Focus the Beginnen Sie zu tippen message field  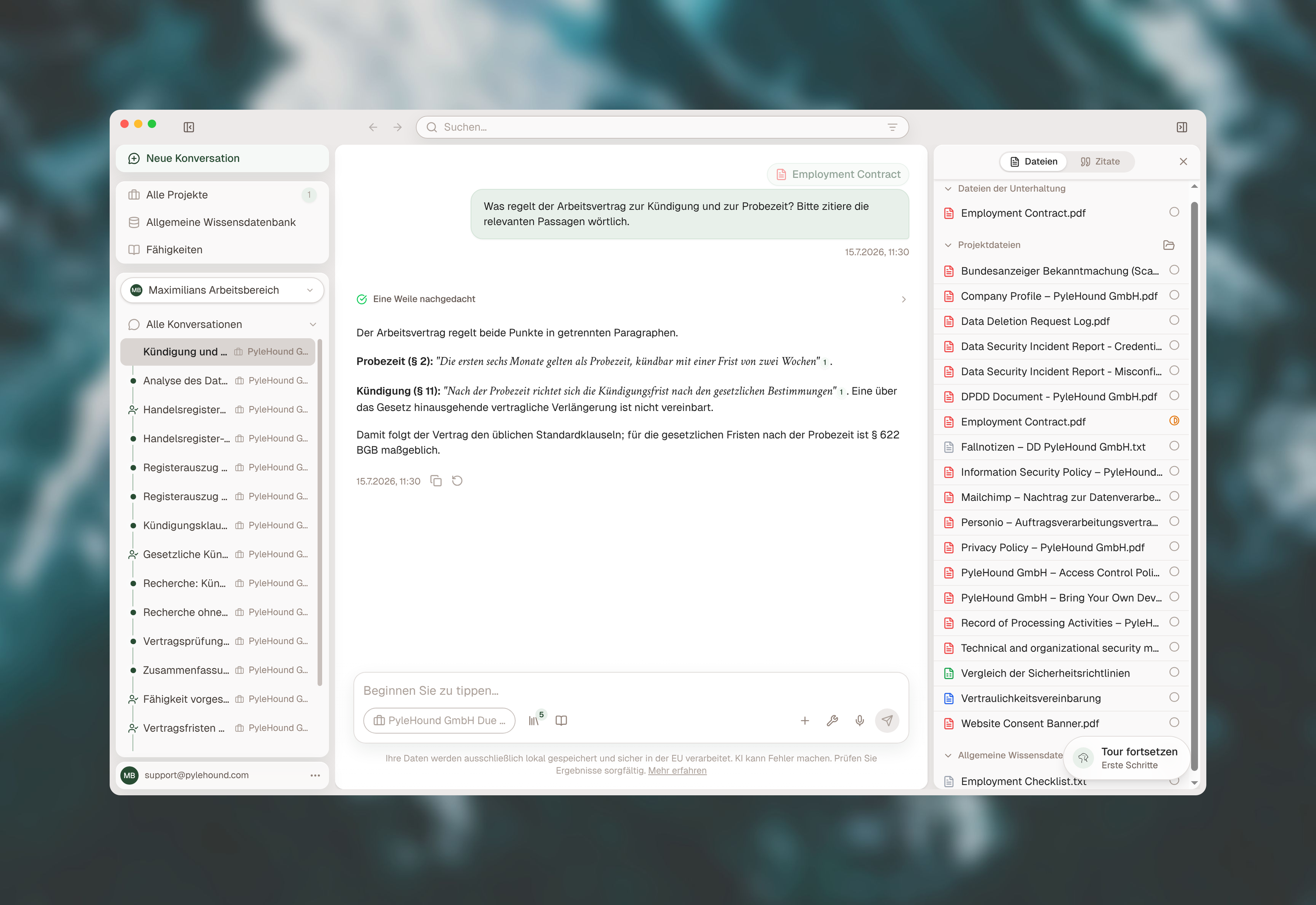tap(631, 691)
